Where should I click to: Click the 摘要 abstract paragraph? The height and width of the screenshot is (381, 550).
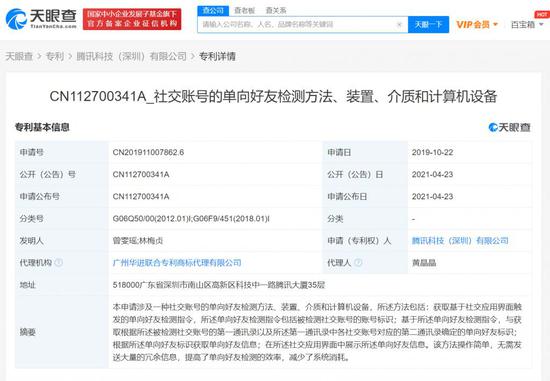[x=317, y=332]
